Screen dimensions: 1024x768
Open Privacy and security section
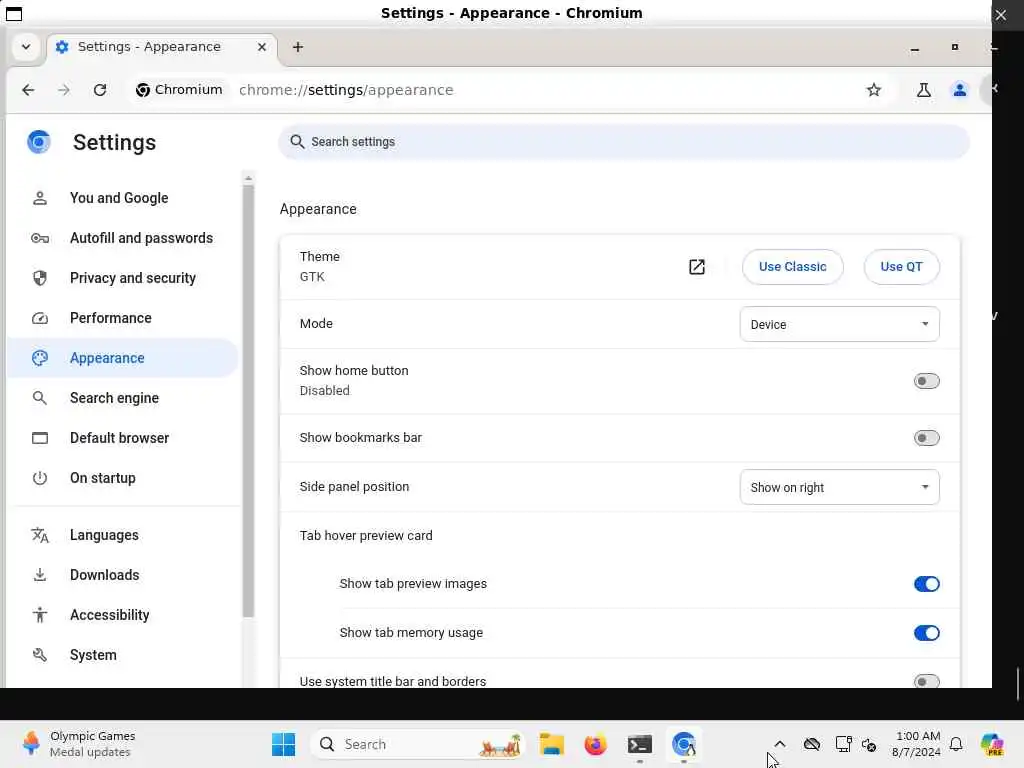[123, 278]
